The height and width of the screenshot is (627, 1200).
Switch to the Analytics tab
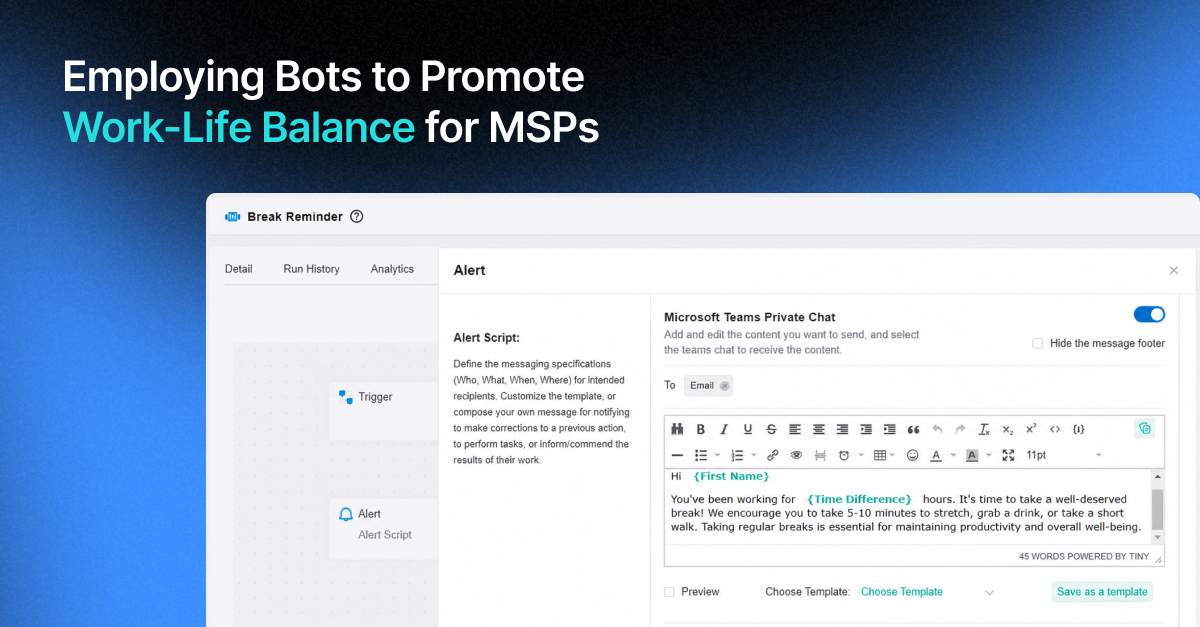tap(392, 269)
